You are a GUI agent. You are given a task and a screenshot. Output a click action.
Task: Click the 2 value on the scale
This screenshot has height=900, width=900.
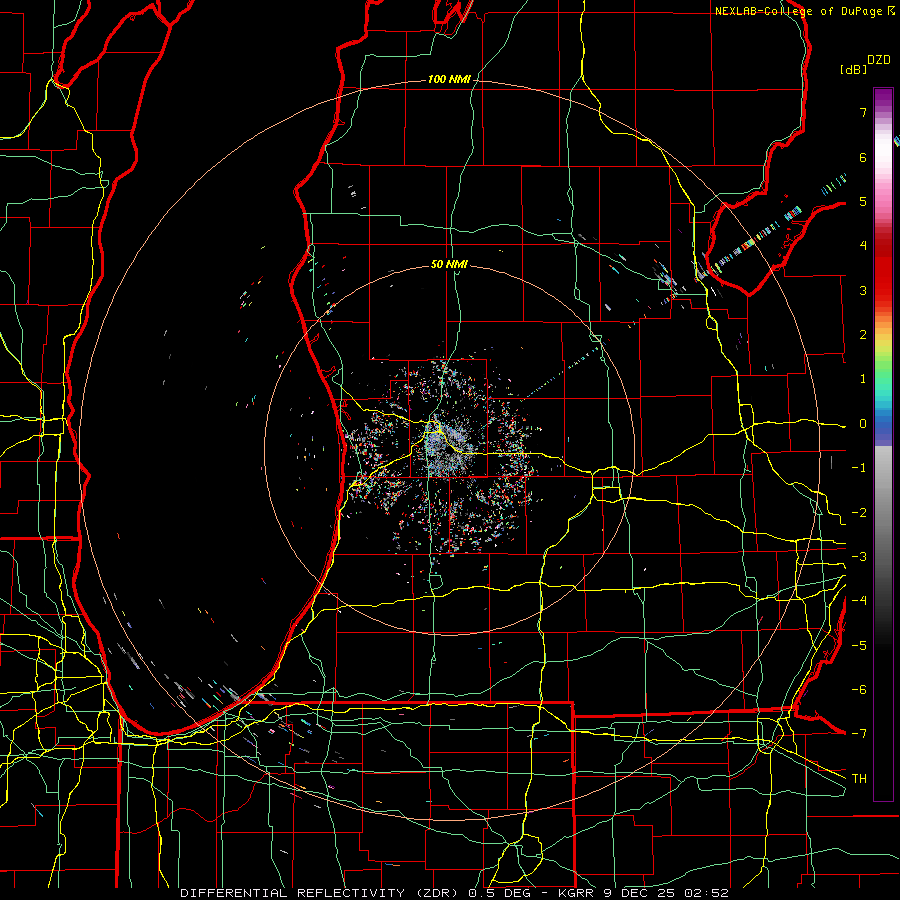(x=863, y=335)
